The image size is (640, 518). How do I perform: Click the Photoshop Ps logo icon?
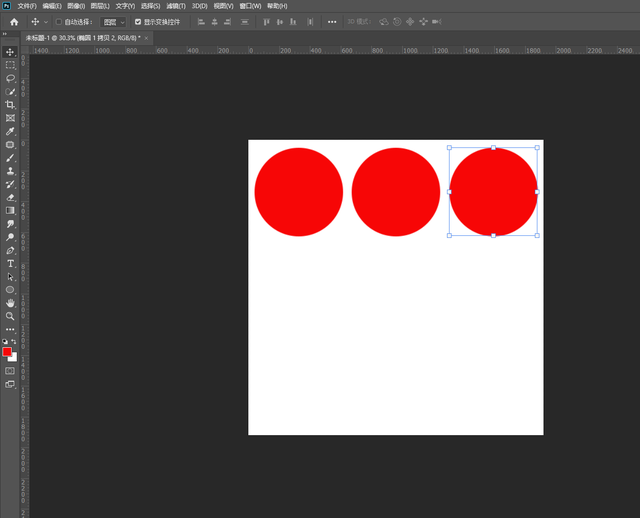pos(6,6)
